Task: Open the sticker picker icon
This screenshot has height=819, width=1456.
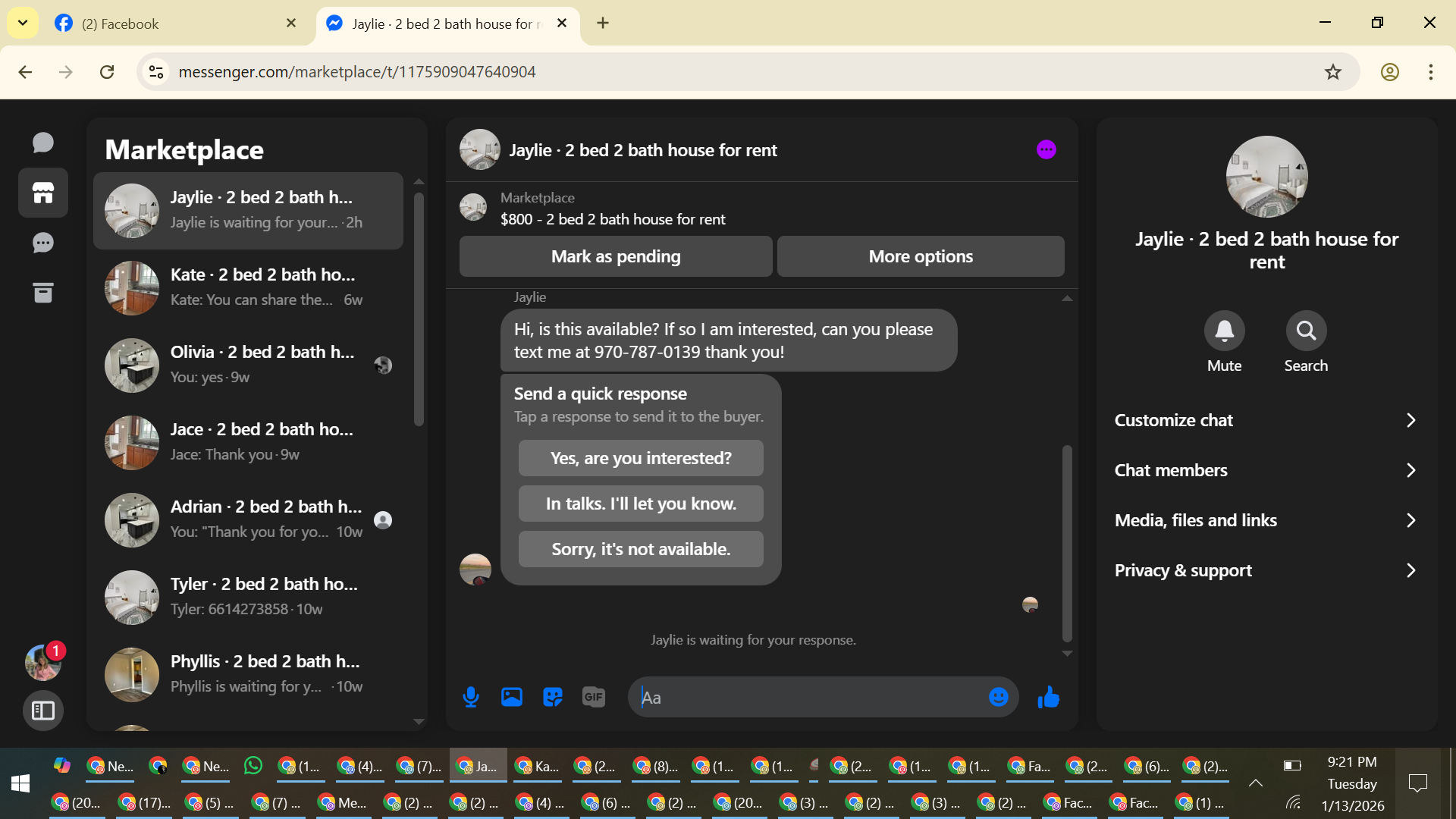Action: [553, 697]
